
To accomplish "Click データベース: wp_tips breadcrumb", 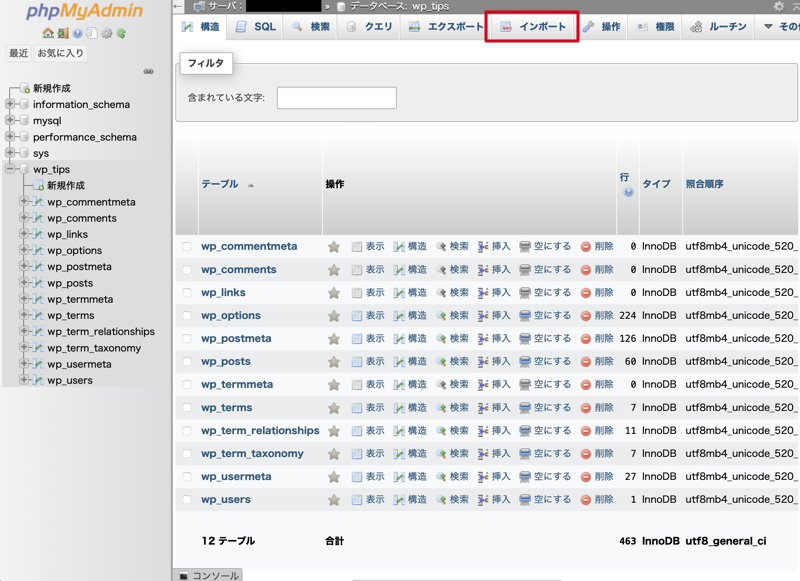I will [x=399, y=6].
